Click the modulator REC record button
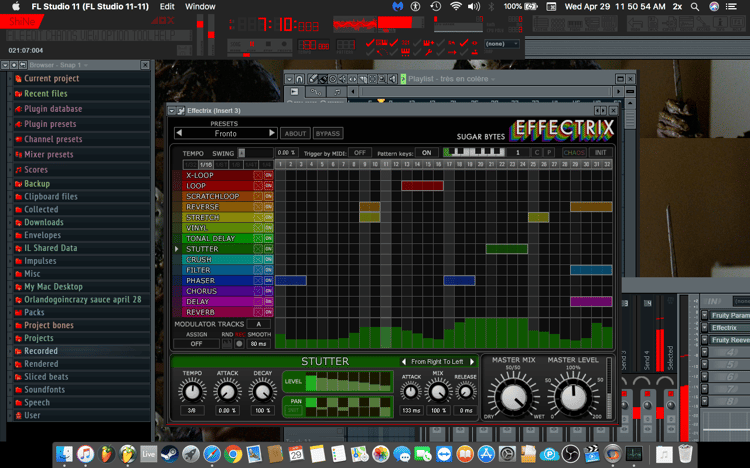This screenshot has width=750, height=468. pyautogui.click(x=240, y=344)
